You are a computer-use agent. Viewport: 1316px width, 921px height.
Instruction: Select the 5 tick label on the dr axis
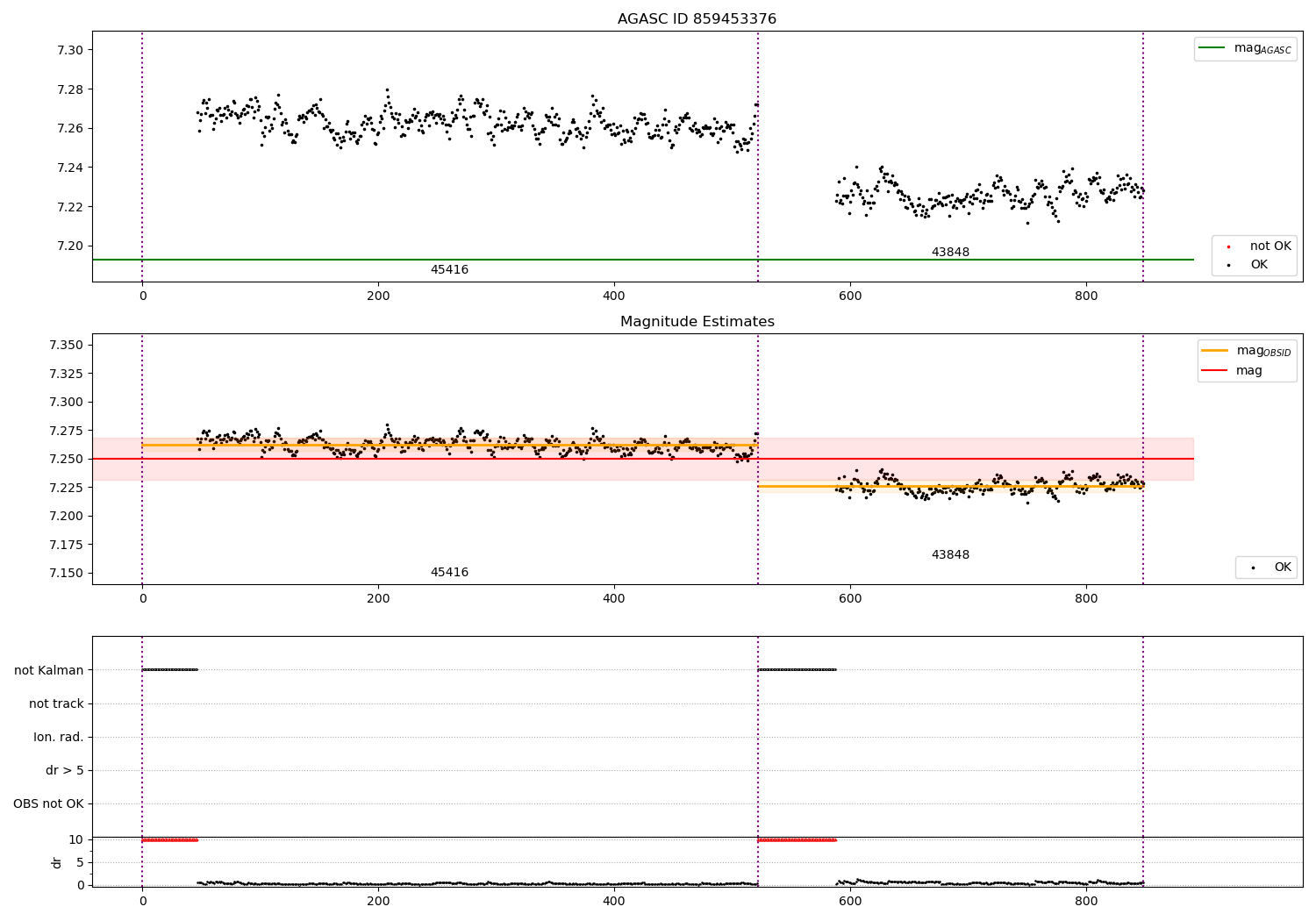pyautogui.click(x=80, y=863)
